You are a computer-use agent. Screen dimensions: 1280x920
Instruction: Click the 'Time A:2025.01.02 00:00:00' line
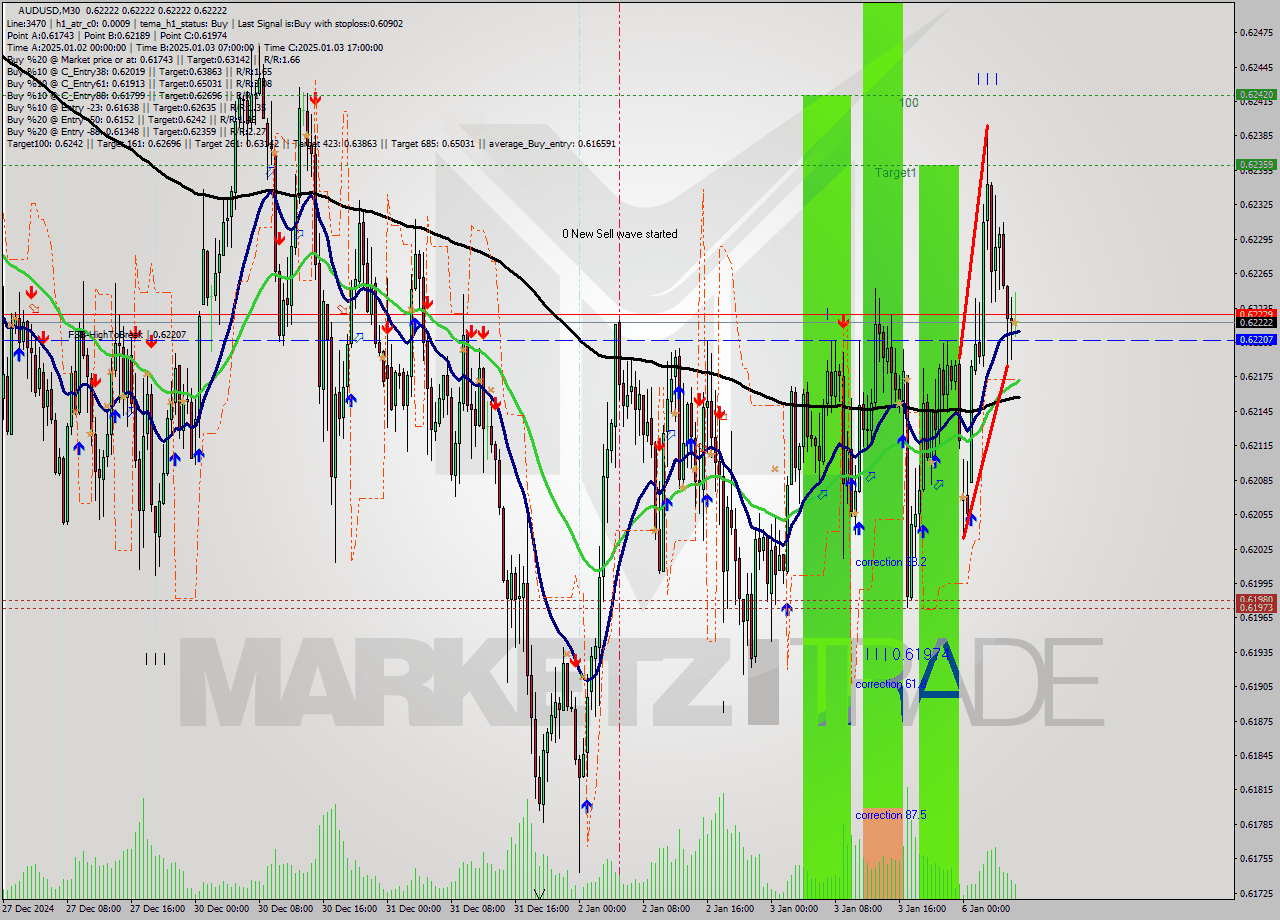click(66, 47)
